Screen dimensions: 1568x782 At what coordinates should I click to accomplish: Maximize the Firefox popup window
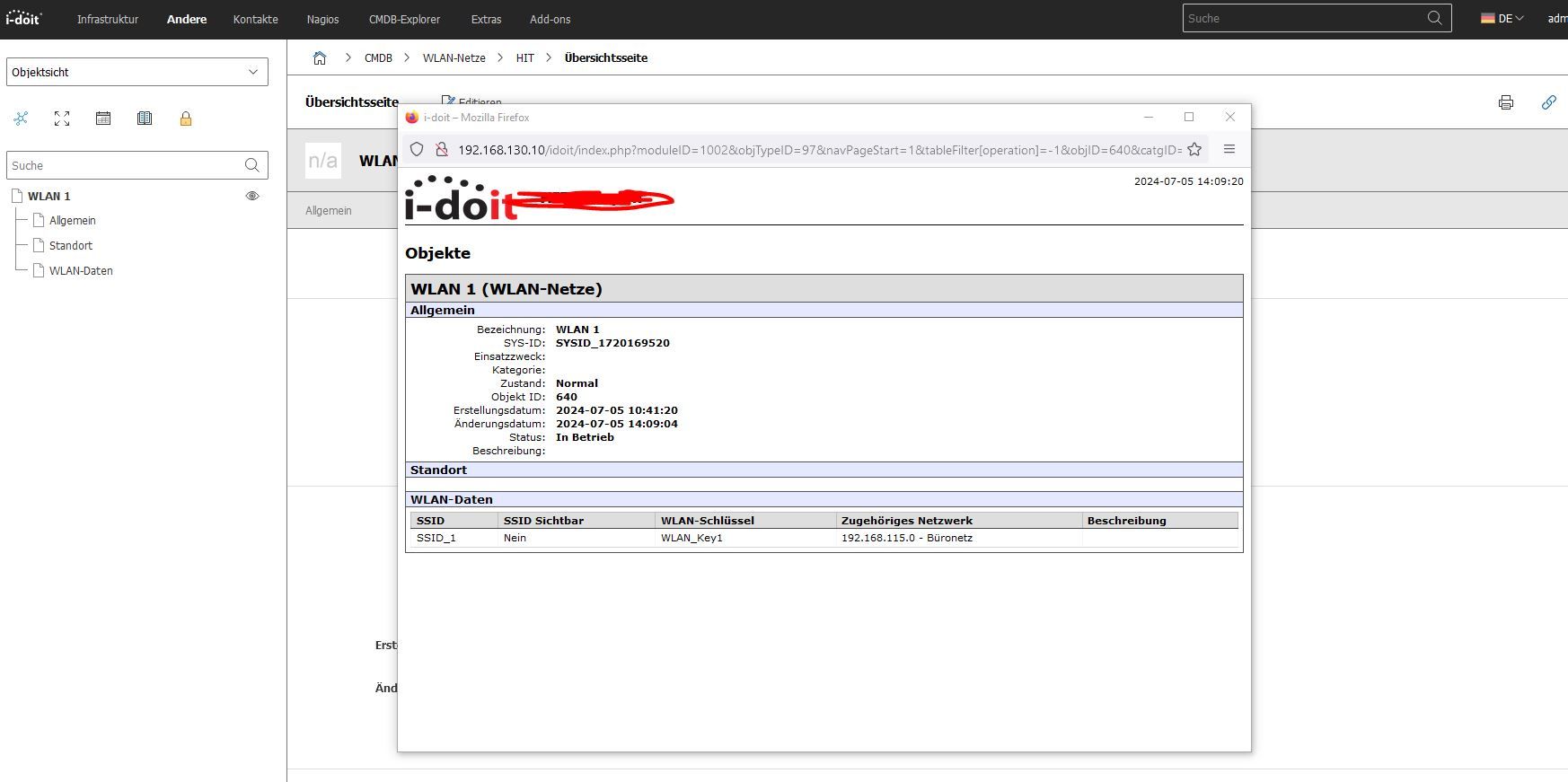point(1189,117)
